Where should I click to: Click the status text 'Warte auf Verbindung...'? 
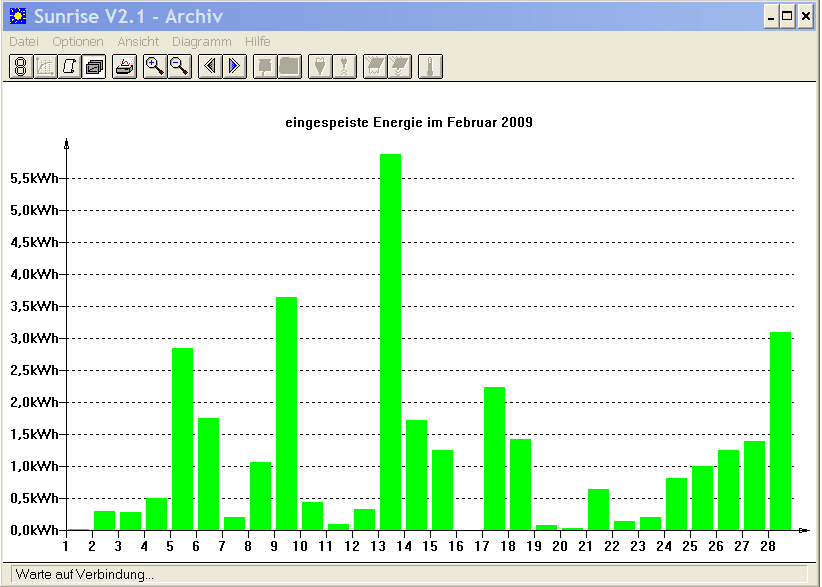[x=84, y=574]
